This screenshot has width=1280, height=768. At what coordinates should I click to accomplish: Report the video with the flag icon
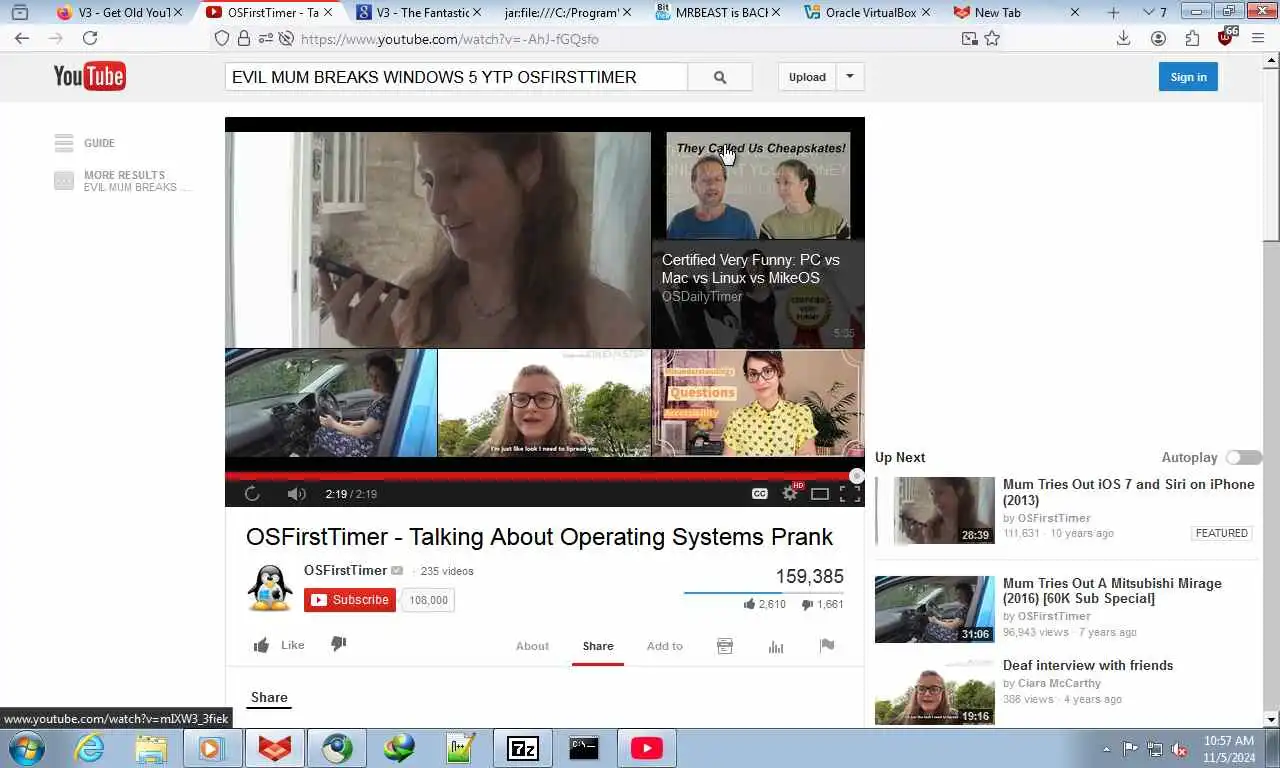pos(827,645)
